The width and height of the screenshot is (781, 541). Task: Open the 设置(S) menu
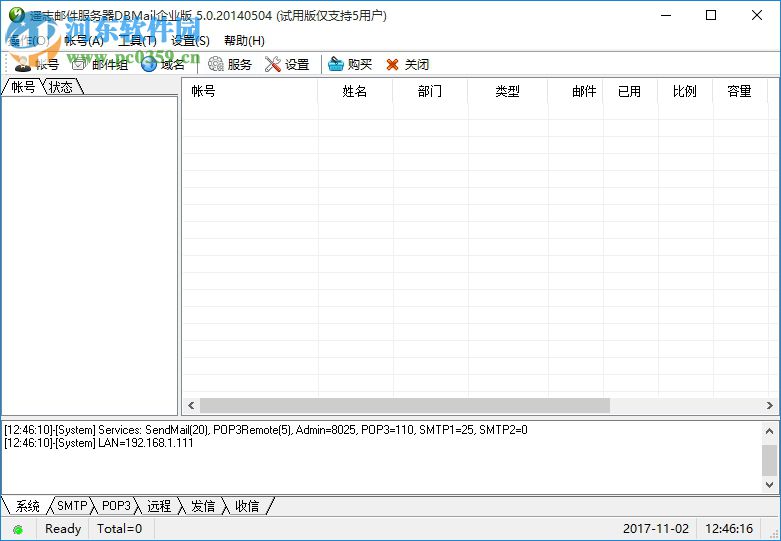coord(190,40)
